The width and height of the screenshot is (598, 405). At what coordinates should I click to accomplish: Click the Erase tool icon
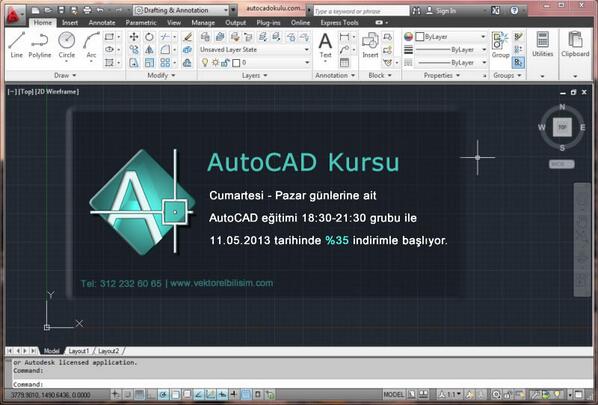click(187, 37)
